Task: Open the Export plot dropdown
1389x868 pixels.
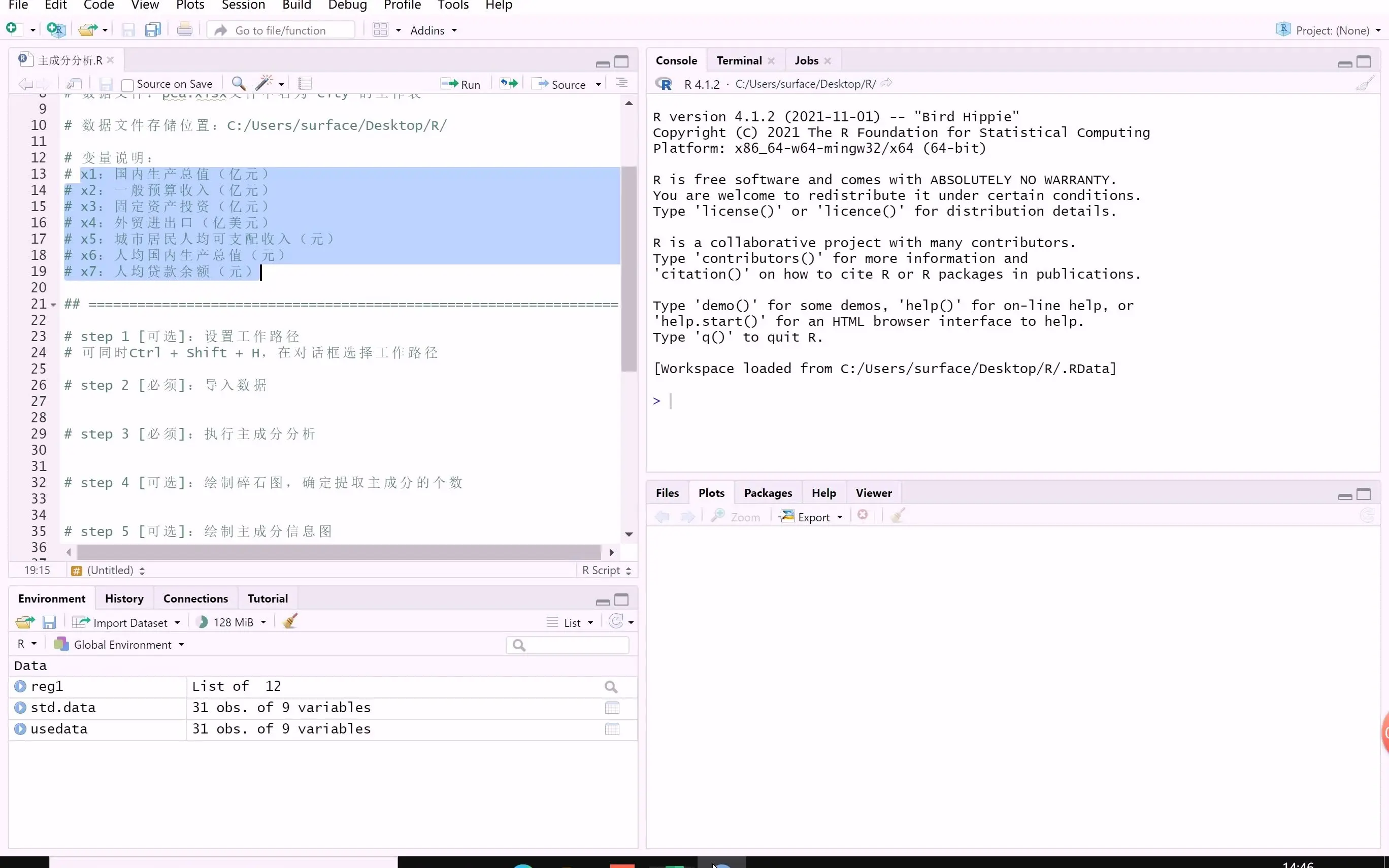Action: (x=811, y=517)
